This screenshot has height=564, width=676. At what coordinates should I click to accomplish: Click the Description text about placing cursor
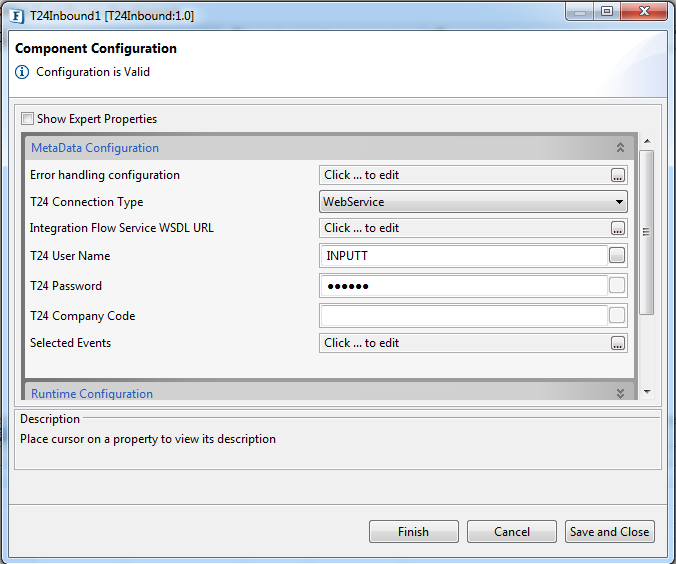(148, 439)
